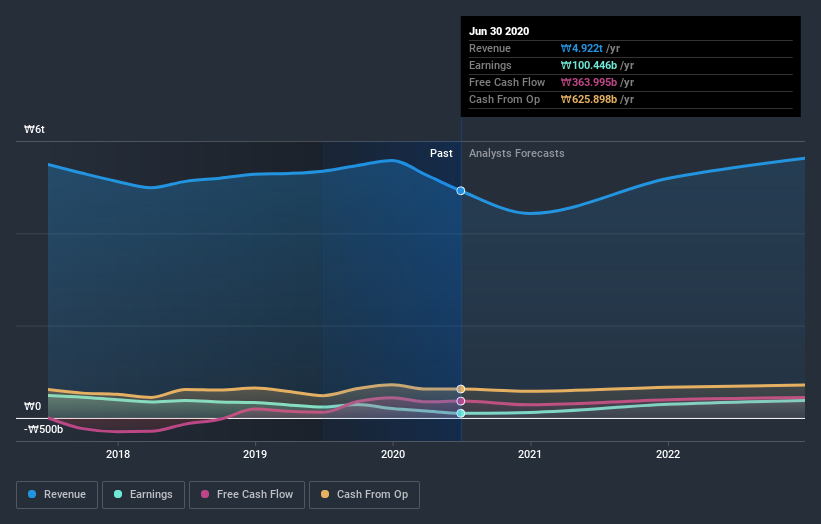Click the tooltip 'Earnings' row label
Image resolution: width=821 pixels, height=524 pixels.
(490, 65)
